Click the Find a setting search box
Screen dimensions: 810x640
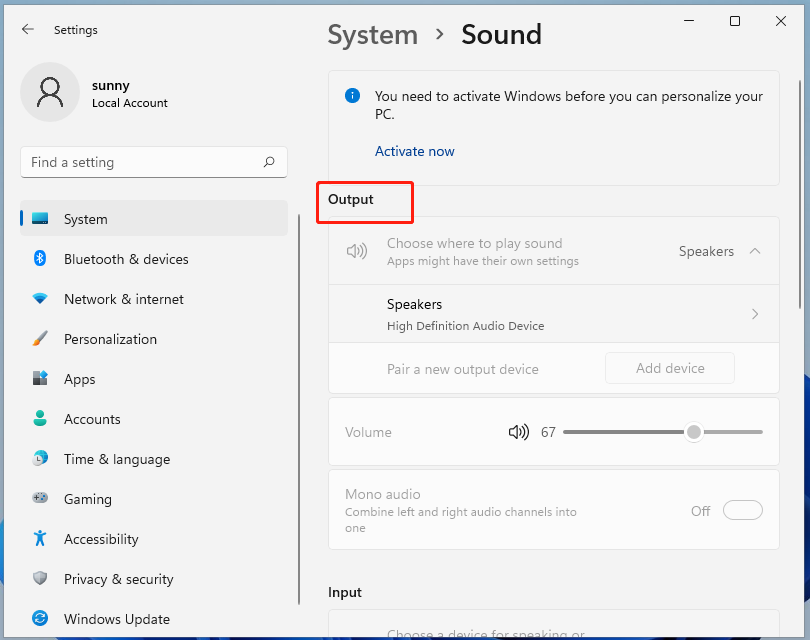(x=140, y=162)
